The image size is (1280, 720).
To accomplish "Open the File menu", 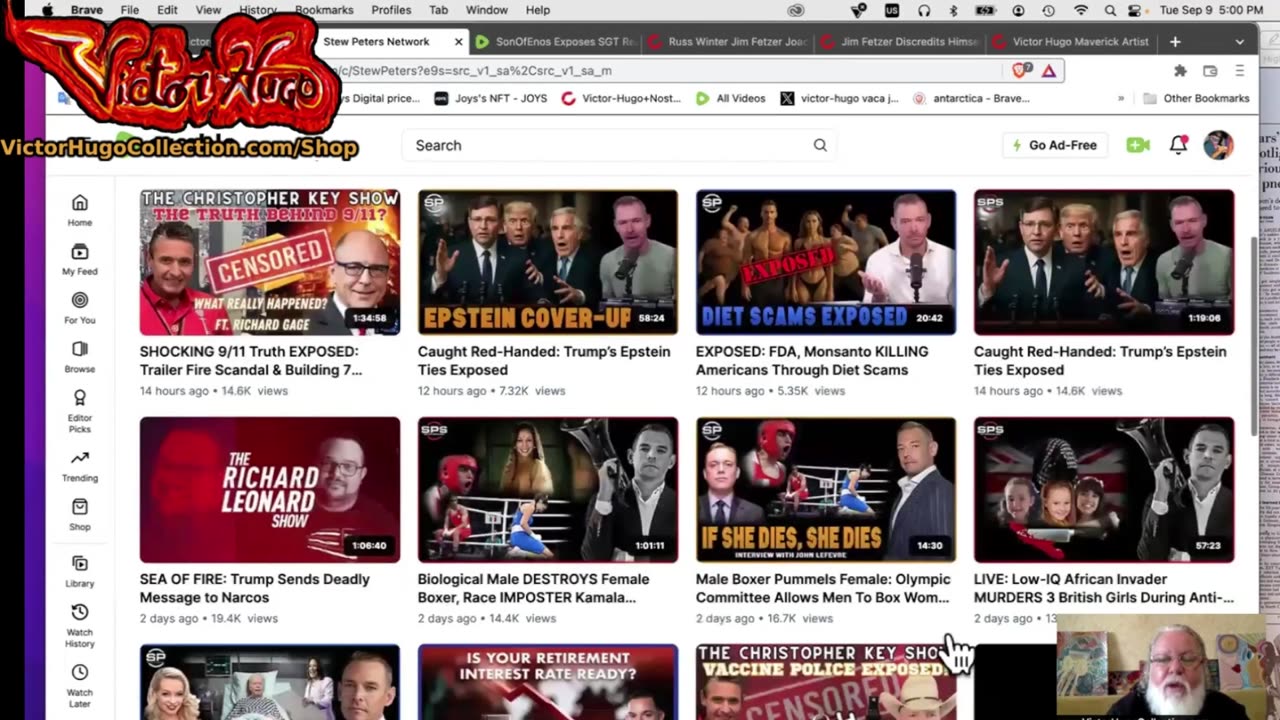I will coord(130,10).
